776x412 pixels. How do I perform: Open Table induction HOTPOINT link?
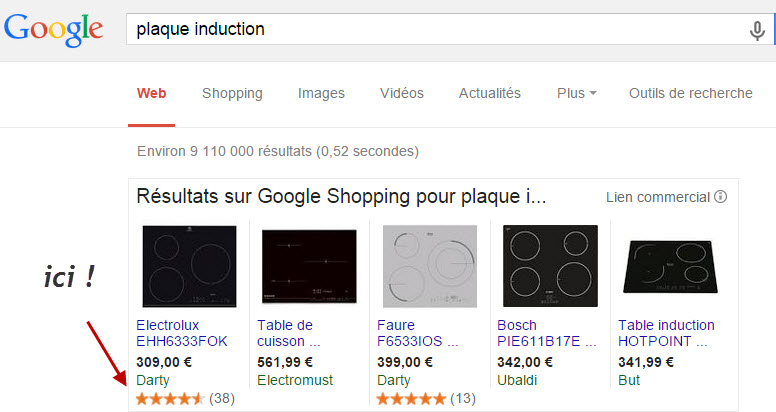[666, 333]
